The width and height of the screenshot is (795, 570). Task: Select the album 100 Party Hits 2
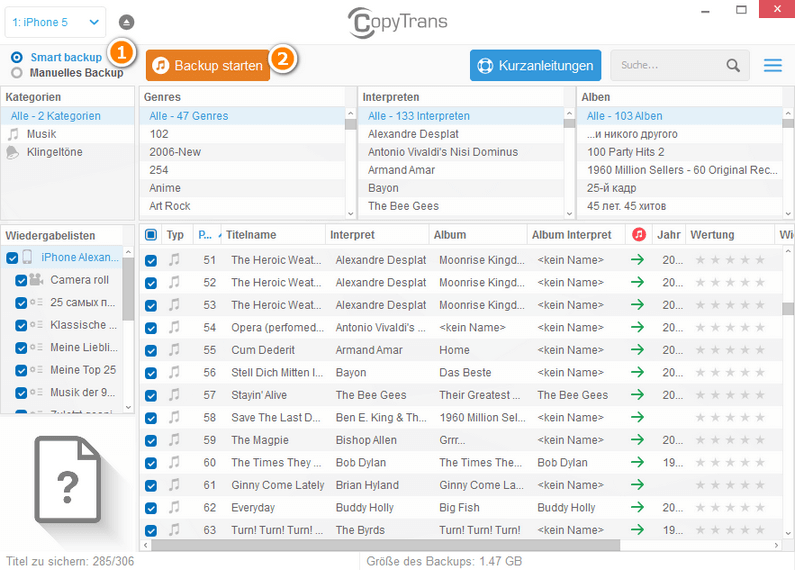tap(680, 152)
